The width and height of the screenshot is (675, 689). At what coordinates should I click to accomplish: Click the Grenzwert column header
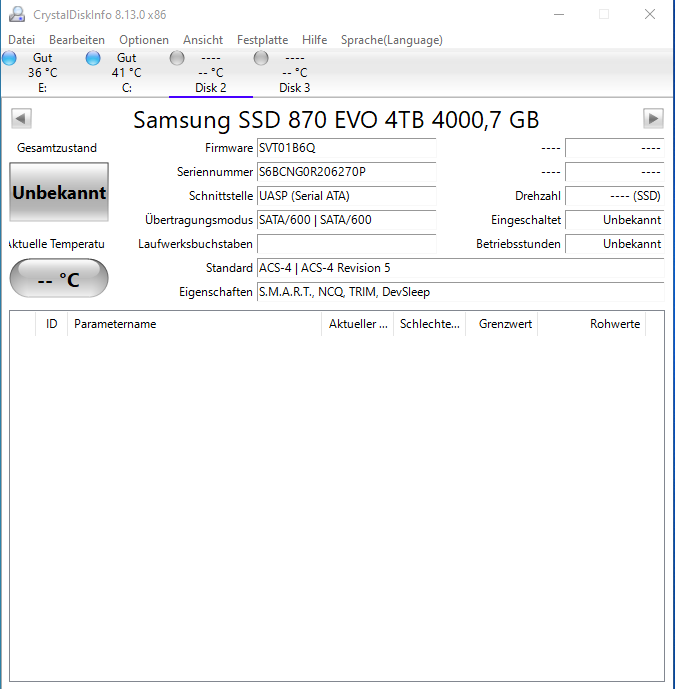[501, 324]
